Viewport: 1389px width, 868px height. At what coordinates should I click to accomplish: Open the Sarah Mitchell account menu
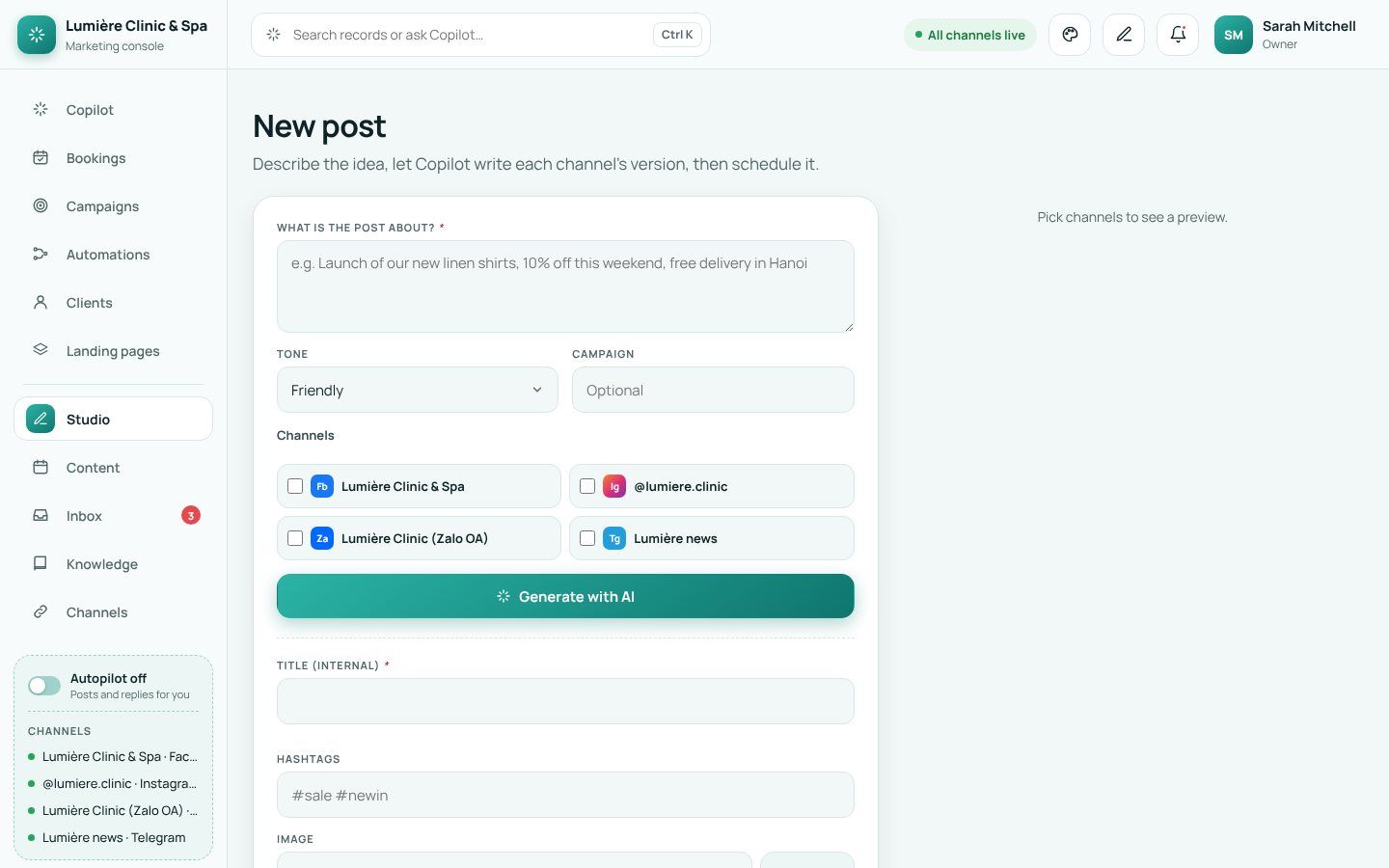click(x=1286, y=35)
